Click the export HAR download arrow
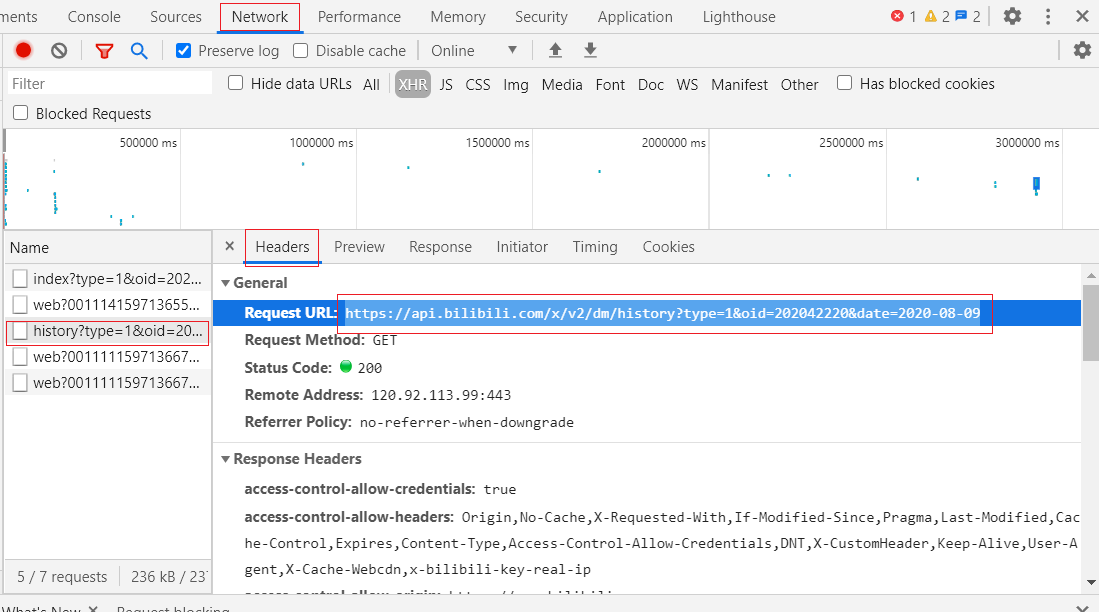Viewport: 1099px width, 612px height. click(590, 51)
